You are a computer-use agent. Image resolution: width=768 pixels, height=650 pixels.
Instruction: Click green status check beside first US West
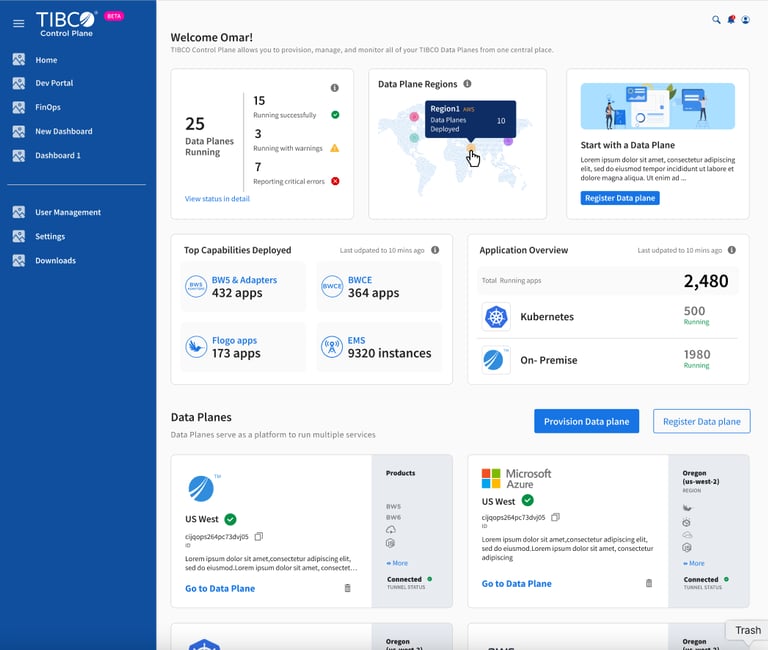pos(230,519)
